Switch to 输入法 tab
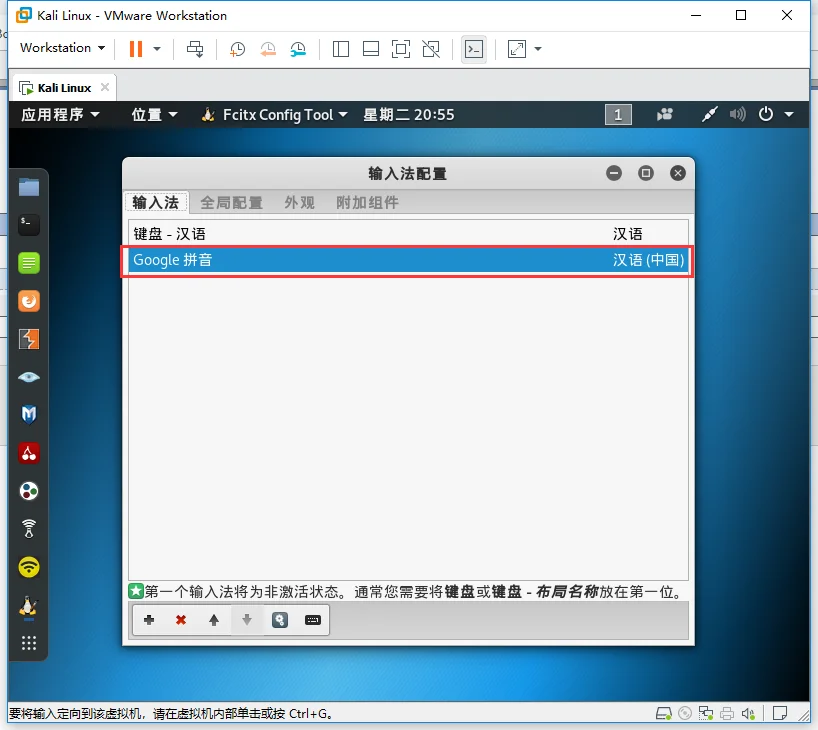The height and width of the screenshot is (730, 818). [155, 202]
